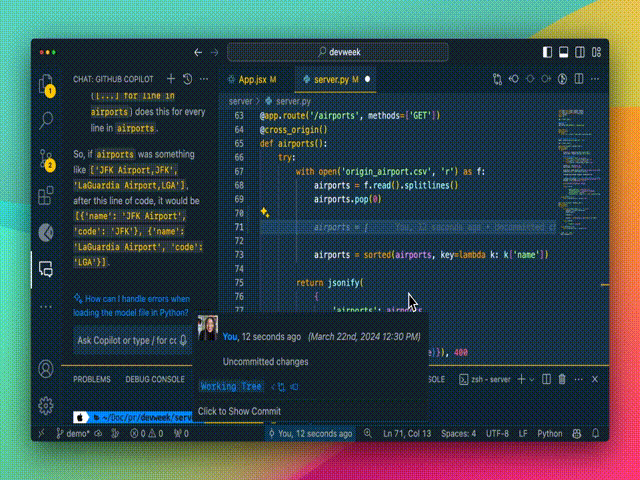
Task: Start a new chat with plus icon
Action: pos(171,79)
